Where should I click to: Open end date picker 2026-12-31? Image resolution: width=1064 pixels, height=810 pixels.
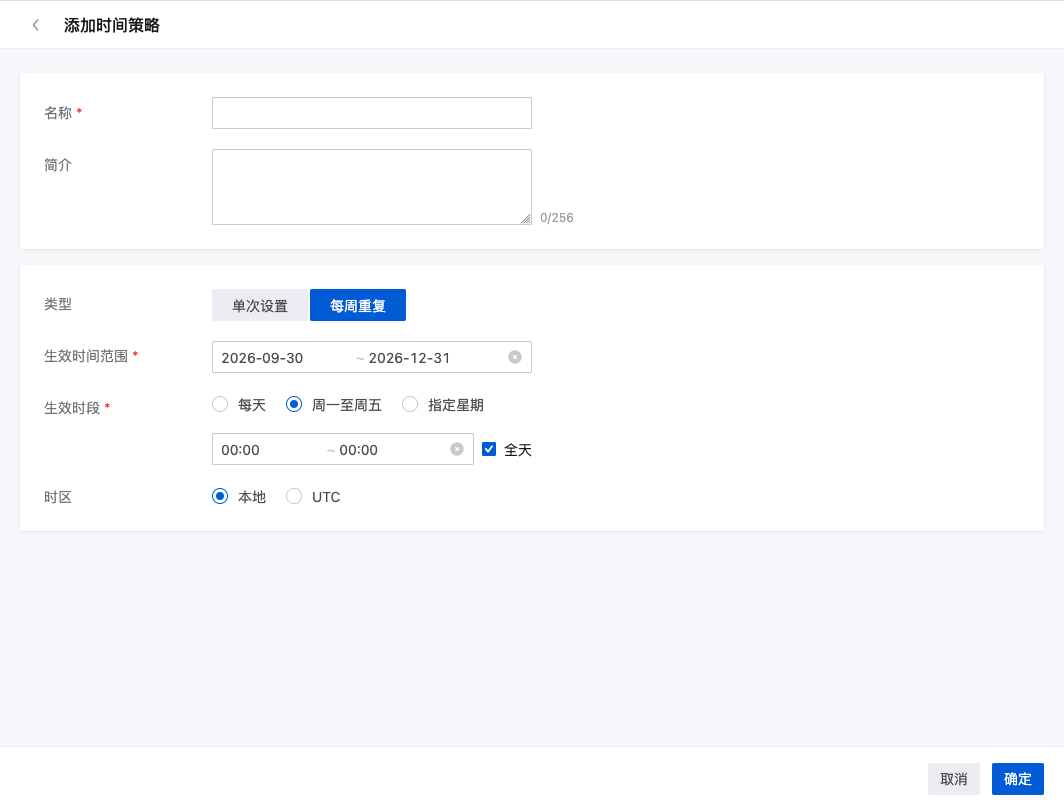click(x=409, y=358)
